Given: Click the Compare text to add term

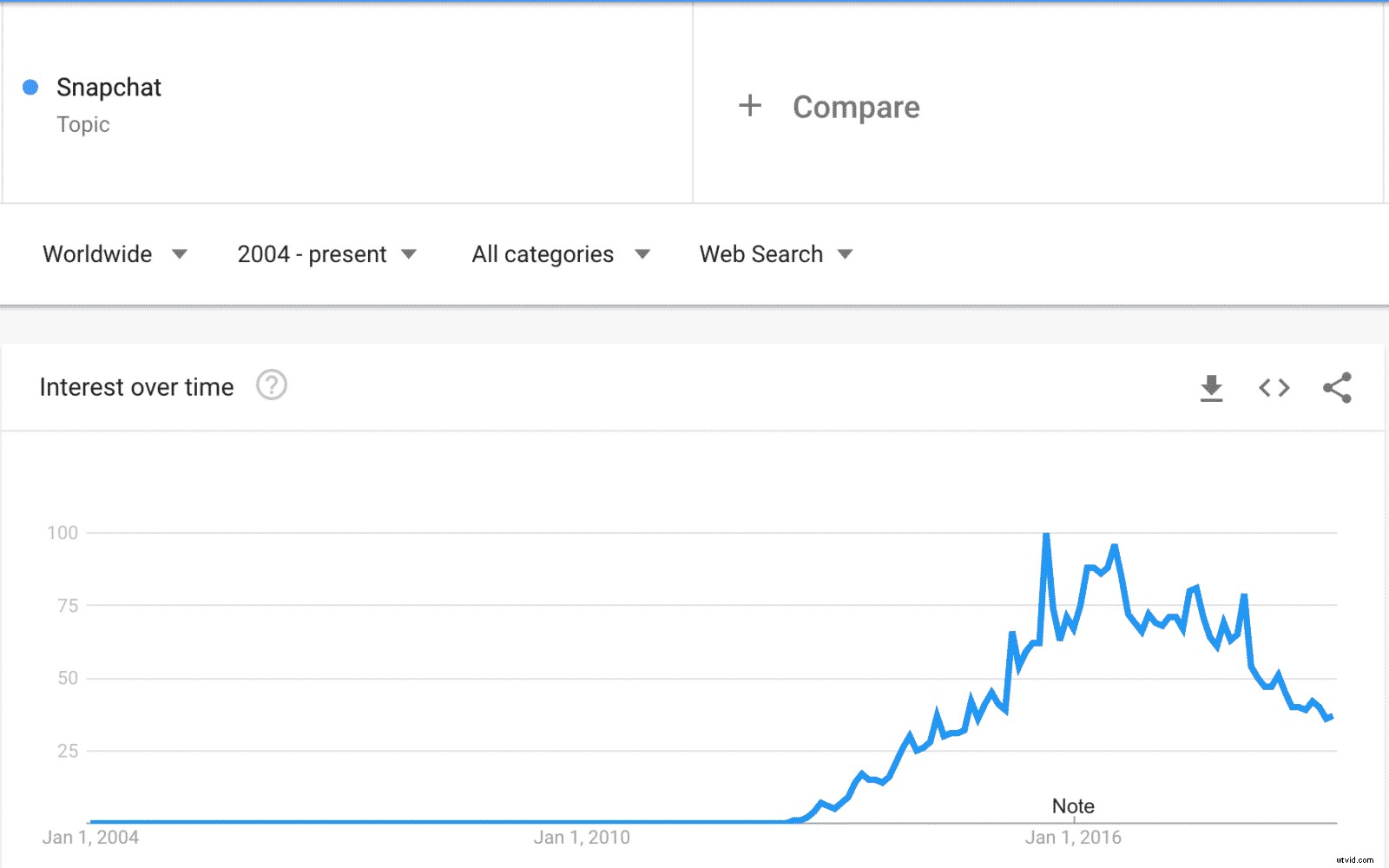Looking at the screenshot, I should point(856,107).
